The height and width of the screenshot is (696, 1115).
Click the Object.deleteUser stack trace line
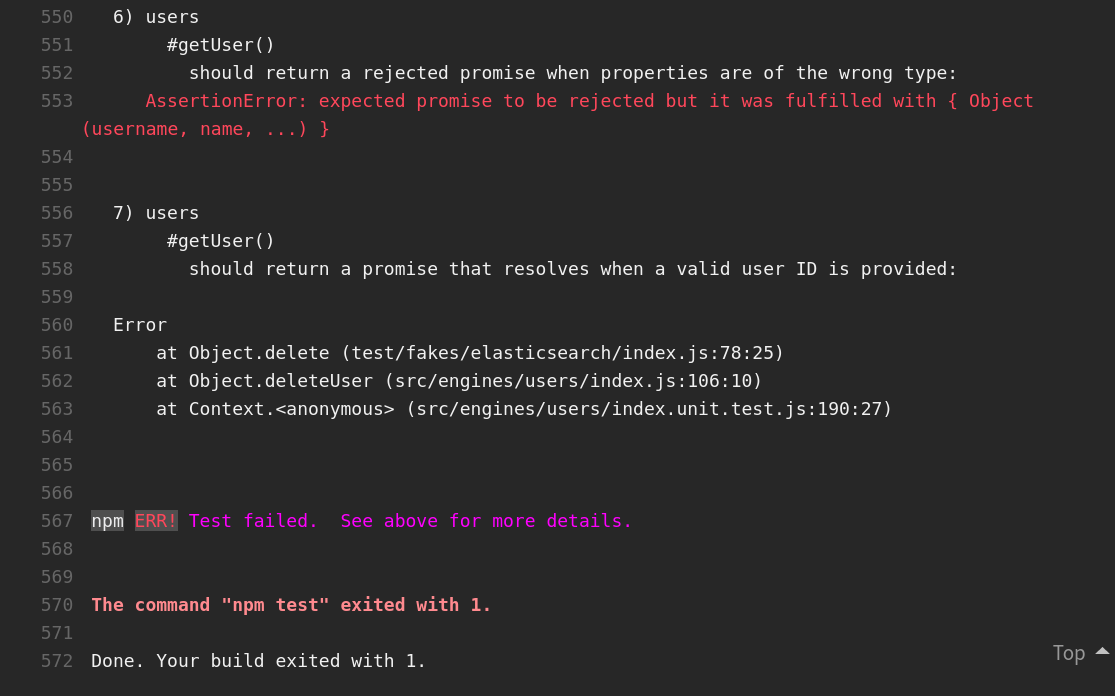pyautogui.click(x=459, y=381)
